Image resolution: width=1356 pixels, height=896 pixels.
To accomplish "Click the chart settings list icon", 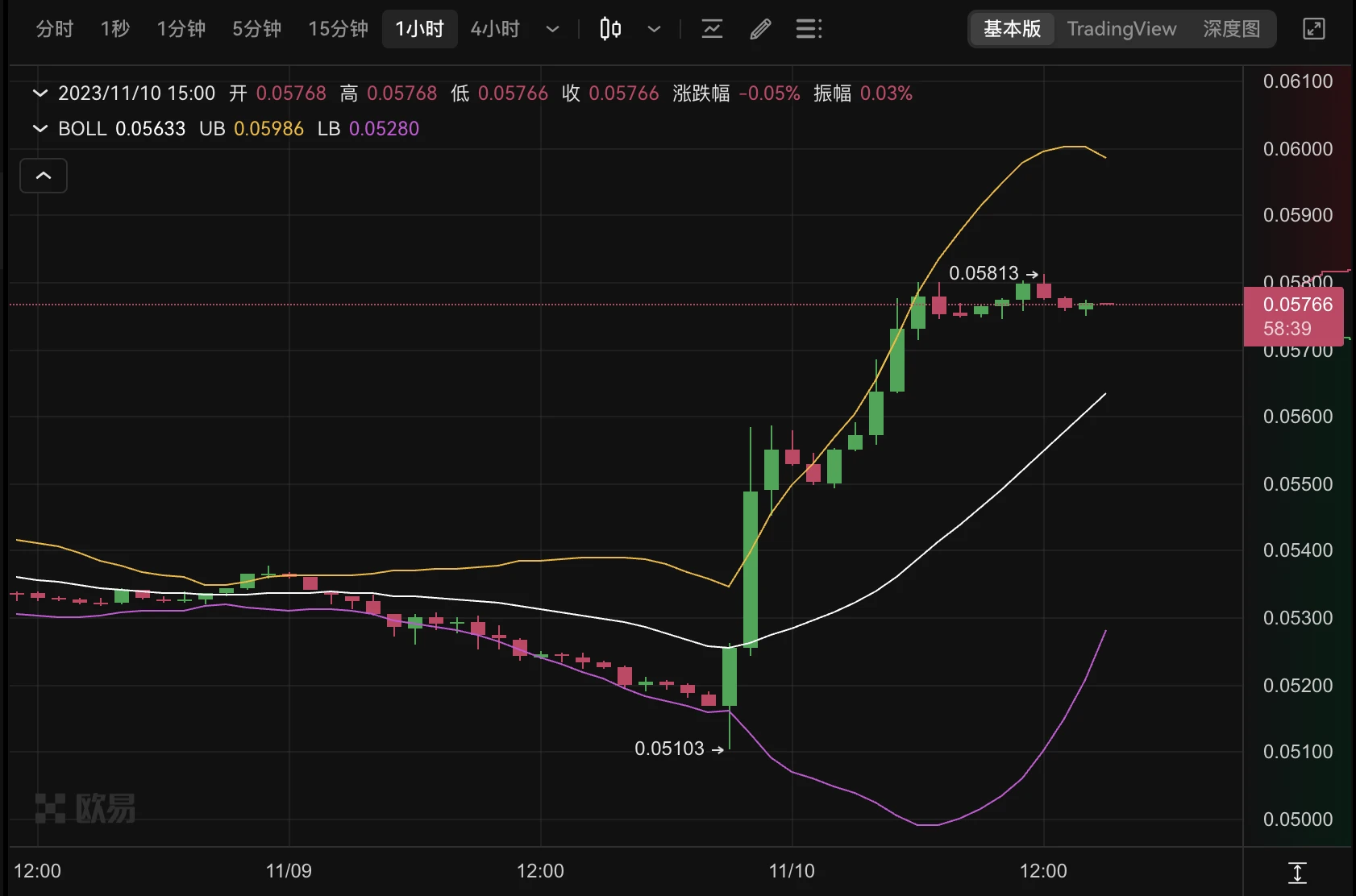I will [x=808, y=29].
